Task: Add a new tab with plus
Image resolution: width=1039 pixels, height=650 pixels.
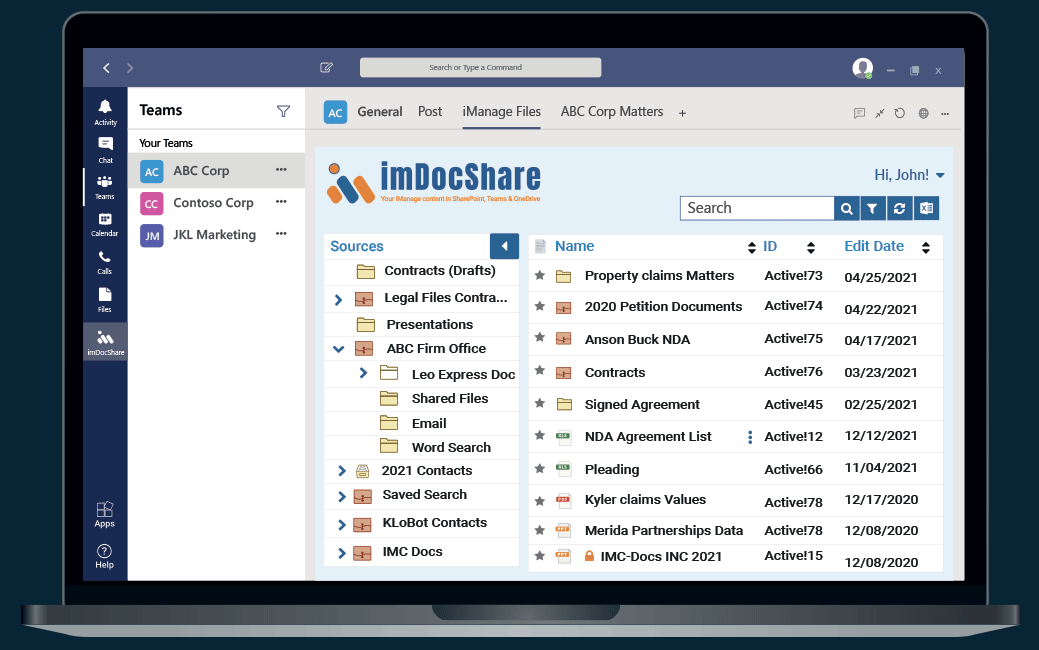Action: 683,113
